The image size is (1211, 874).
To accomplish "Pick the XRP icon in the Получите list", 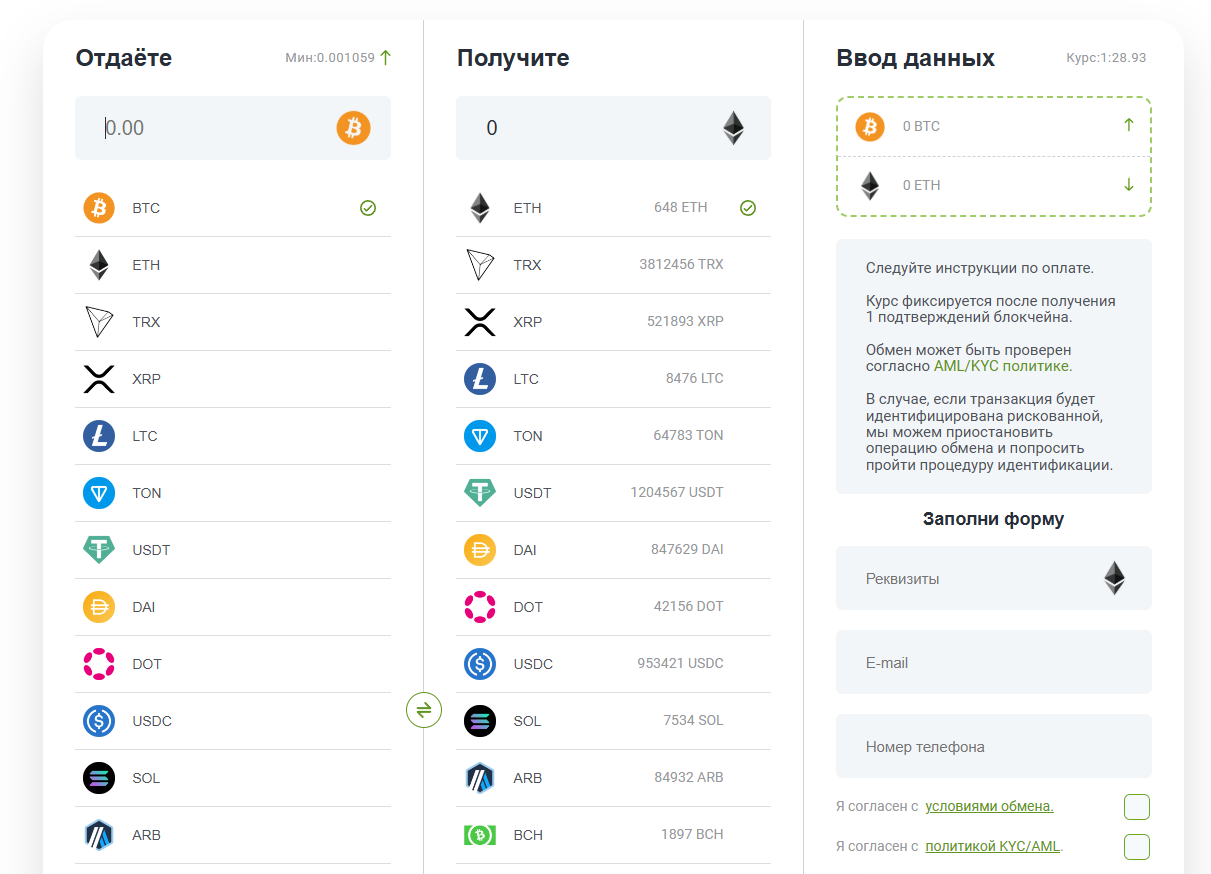I will [x=480, y=322].
